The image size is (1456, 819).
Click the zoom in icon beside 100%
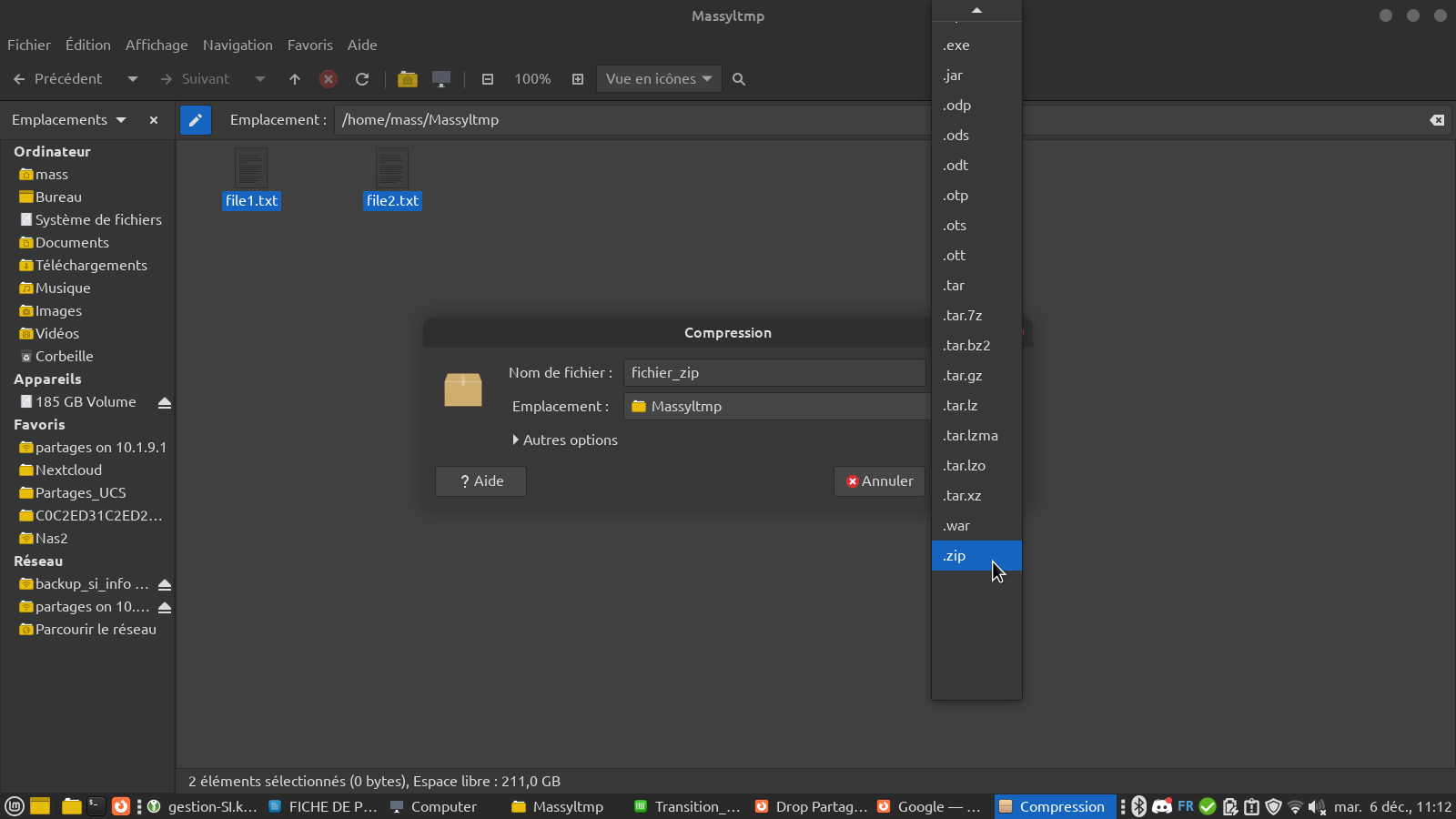coord(578,79)
